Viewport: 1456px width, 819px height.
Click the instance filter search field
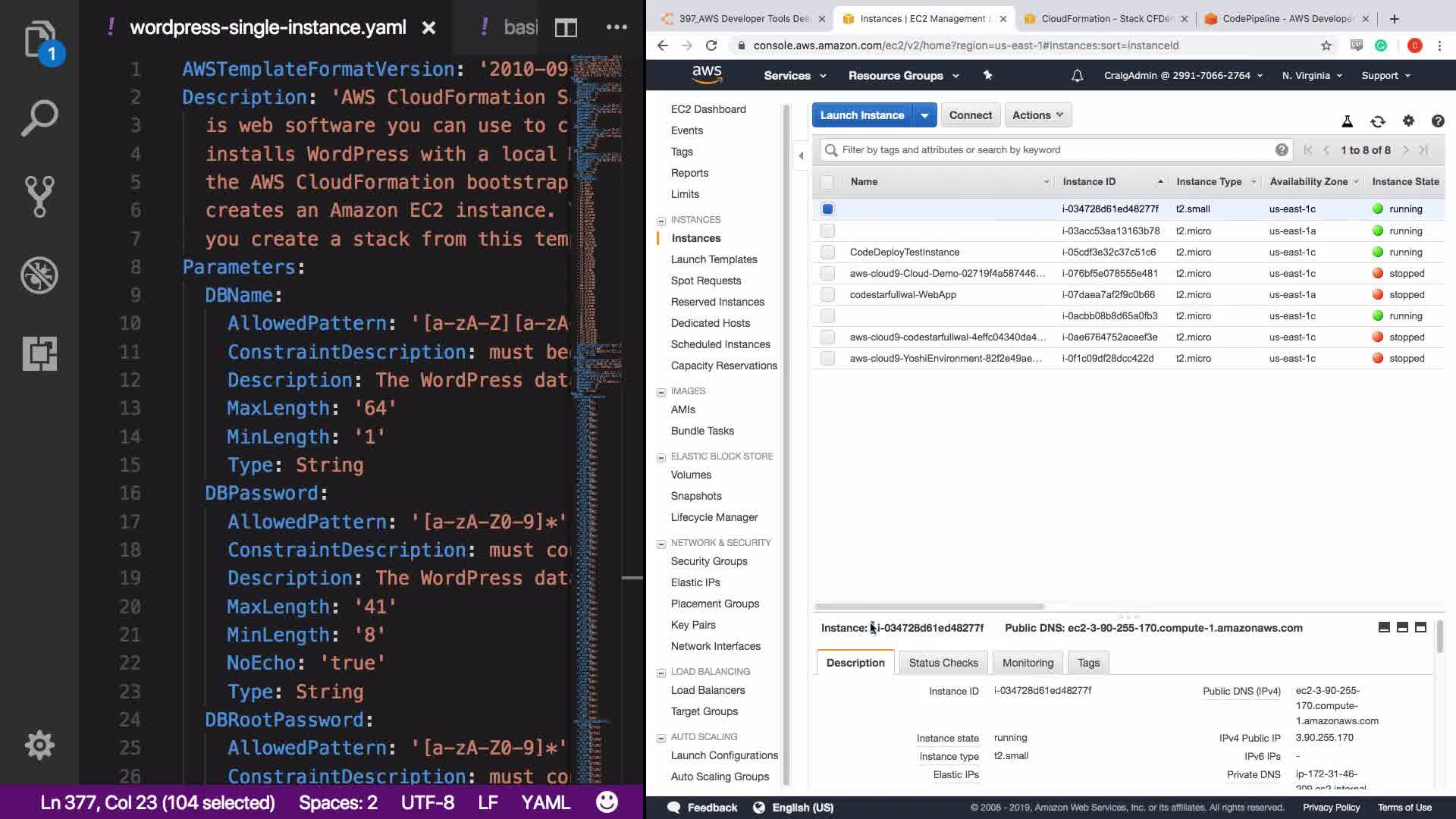pos(1054,150)
